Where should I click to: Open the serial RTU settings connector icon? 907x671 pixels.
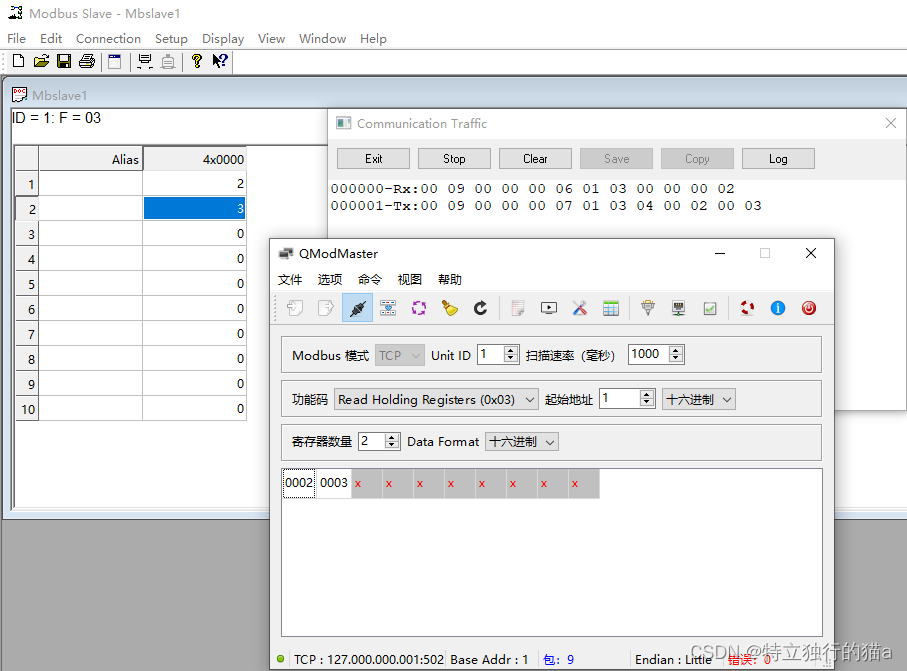(x=648, y=308)
